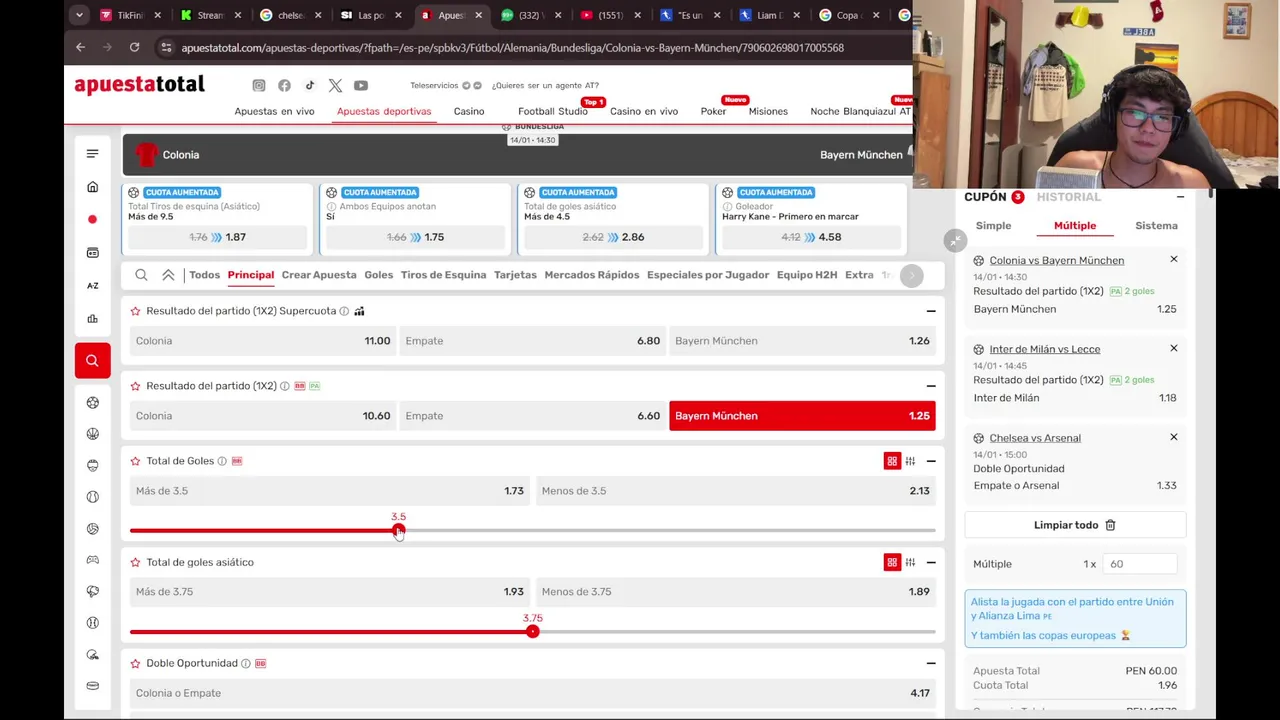The image size is (1280, 720).
Task: Open stats chart icon beside Supercuota
Action: click(359, 311)
